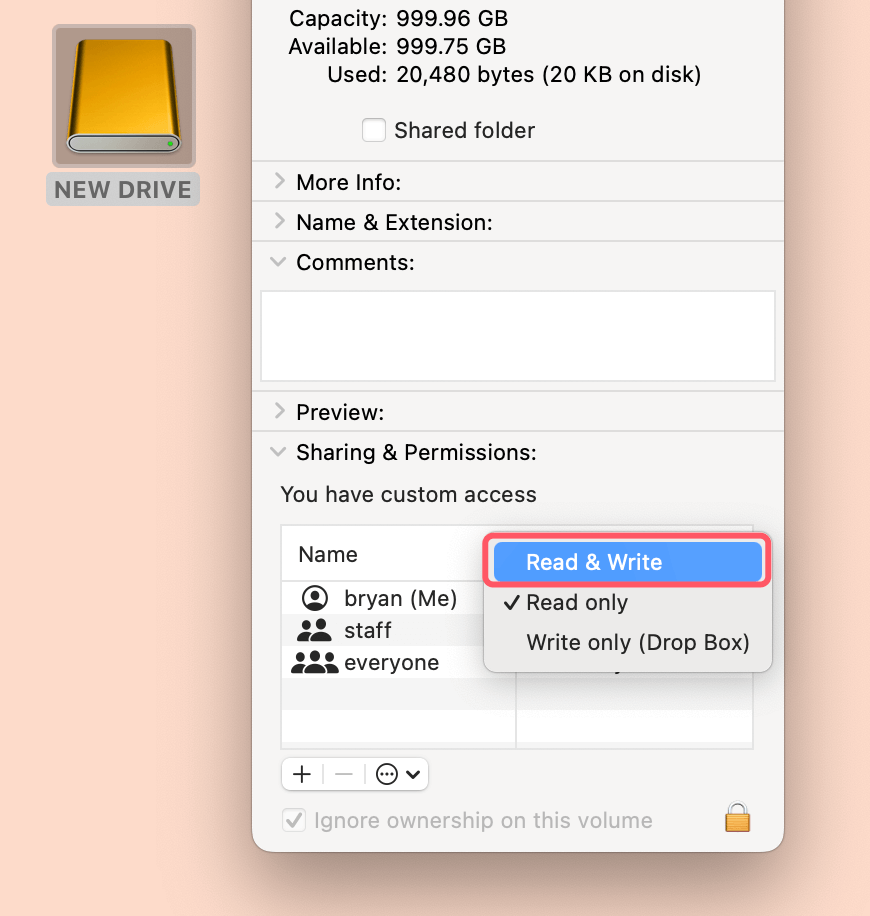
Task: Click the staff group icon
Action: [x=313, y=630]
